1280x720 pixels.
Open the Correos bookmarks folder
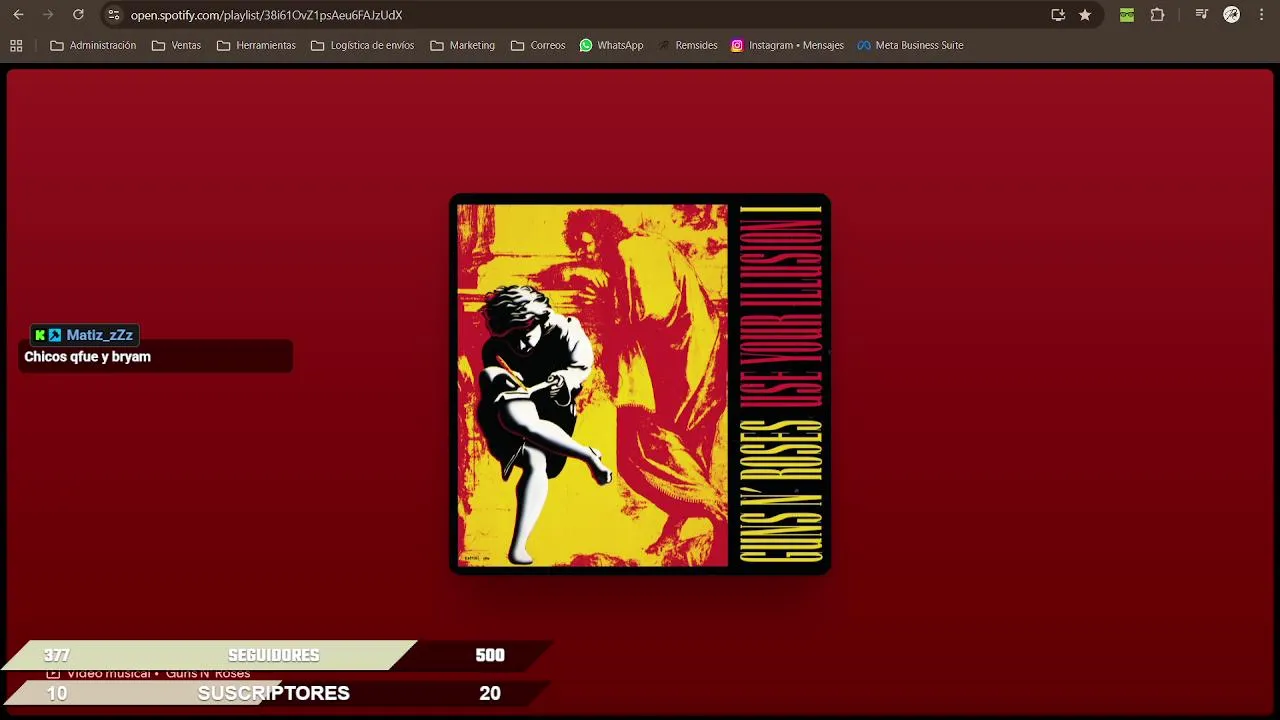point(538,45)
